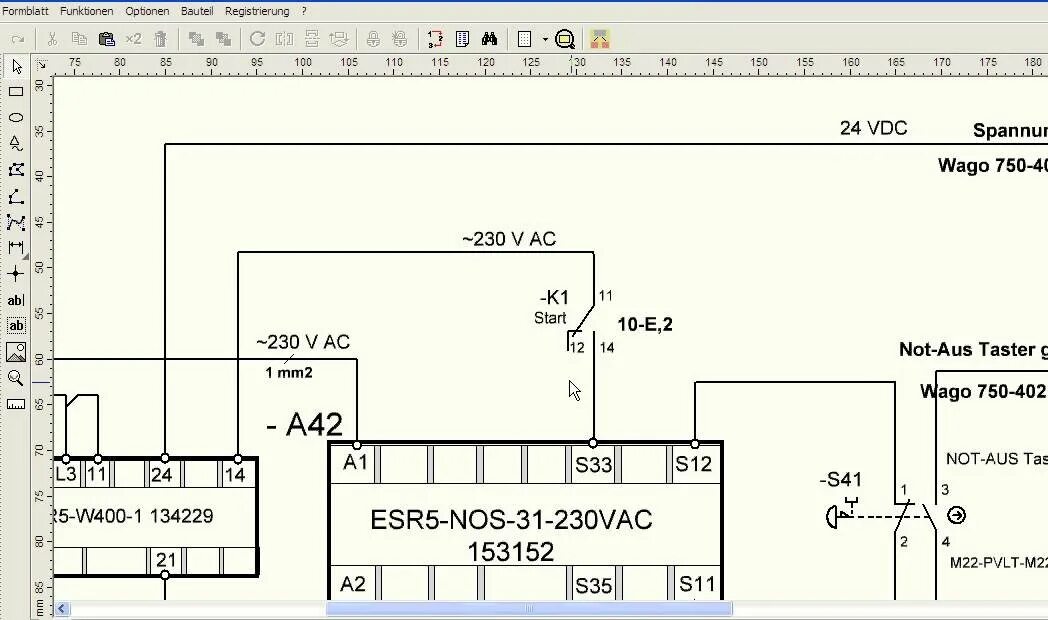Click the send to back icon
Viewport: 1048px width, 620px height.
pyautogui.click(x=223, y=39)
